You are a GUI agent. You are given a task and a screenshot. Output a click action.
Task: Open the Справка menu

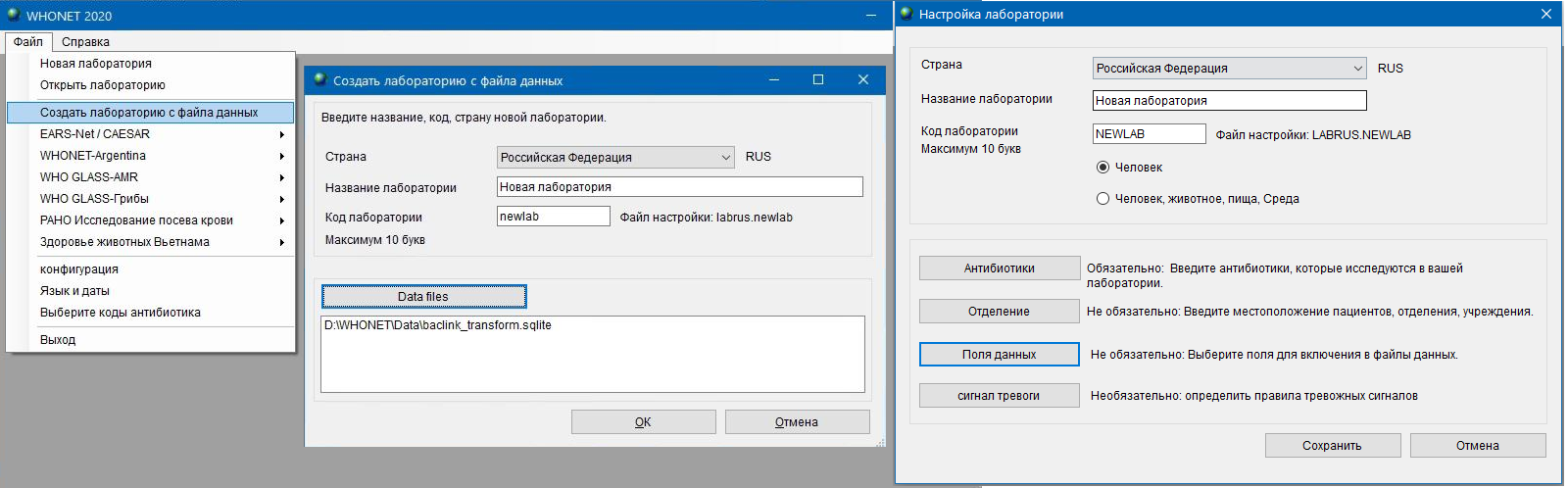[x=85, y=42]
